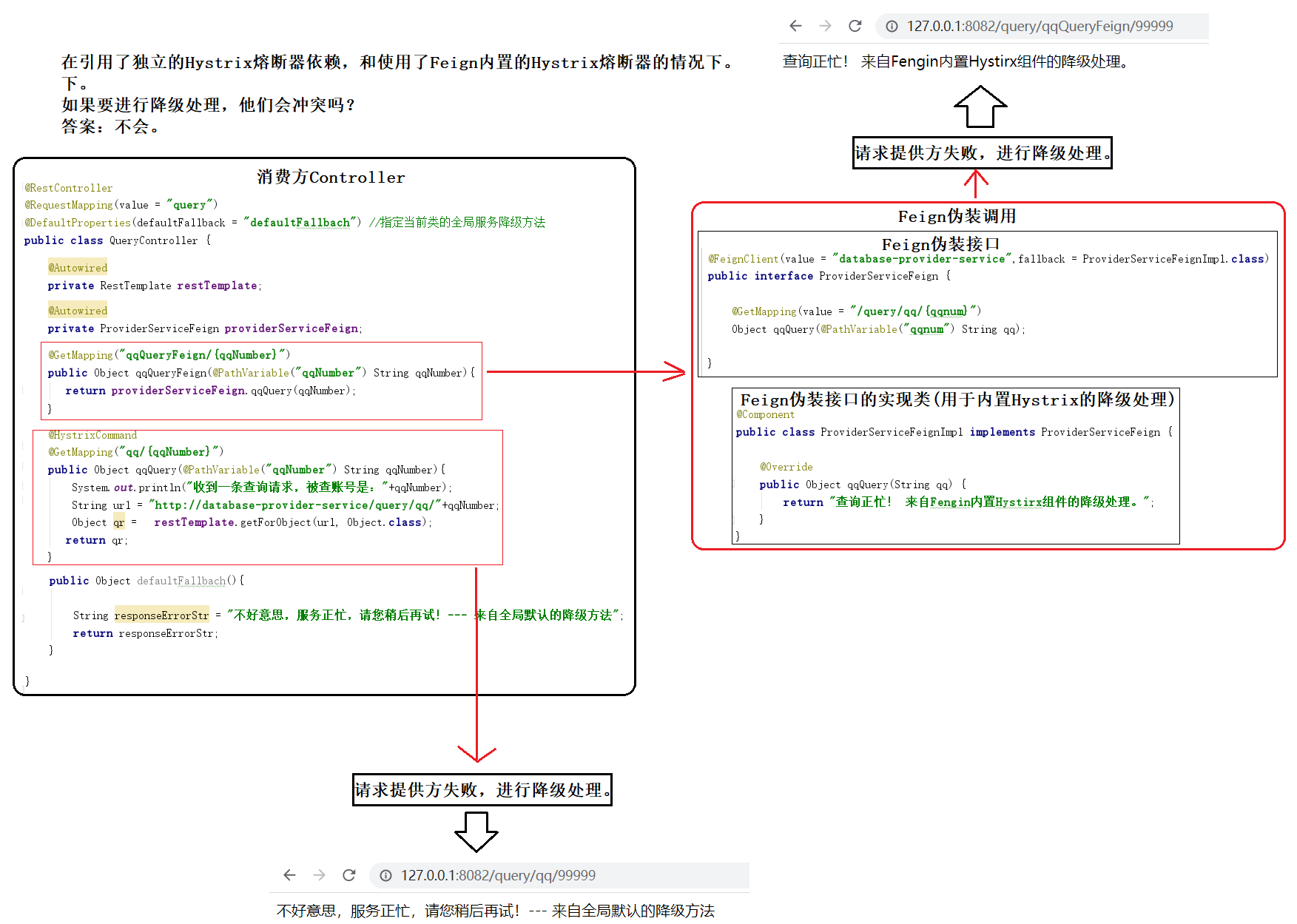
Task: Click 'return responseErrorStr;' line
Action: [145, 633]
